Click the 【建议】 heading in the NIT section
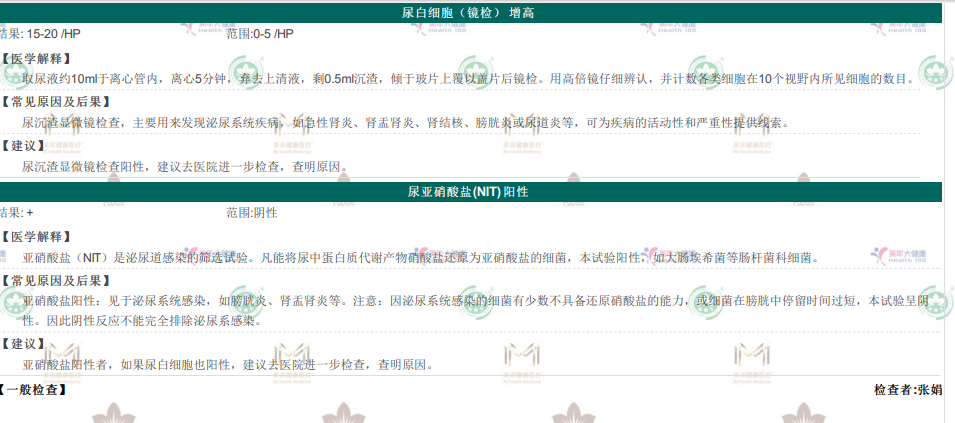Image resolution: width=955 pixels, height=423 pixels. tap(23, 344)
